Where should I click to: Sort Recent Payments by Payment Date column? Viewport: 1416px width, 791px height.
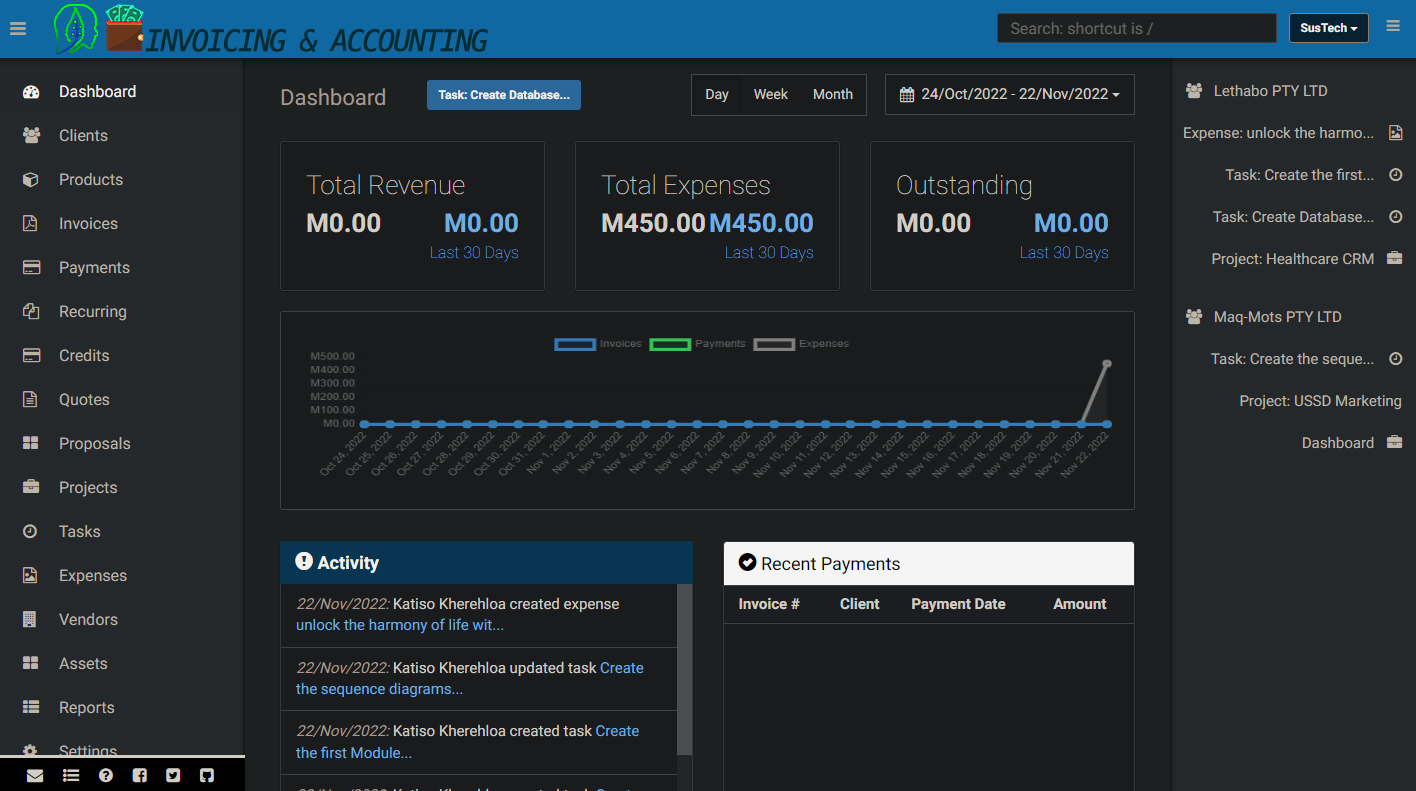(958, 604)
